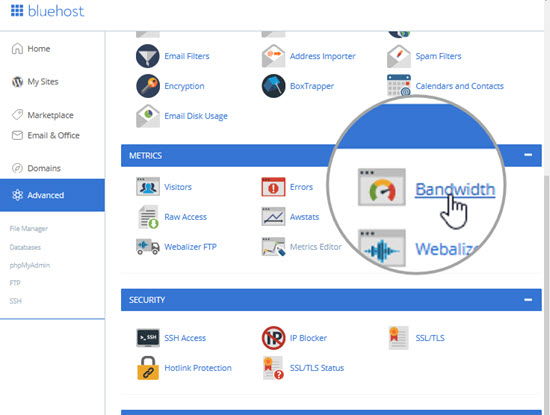
Task: Open the SSH Access terminal icon
Action: click(x=148, y=337)
